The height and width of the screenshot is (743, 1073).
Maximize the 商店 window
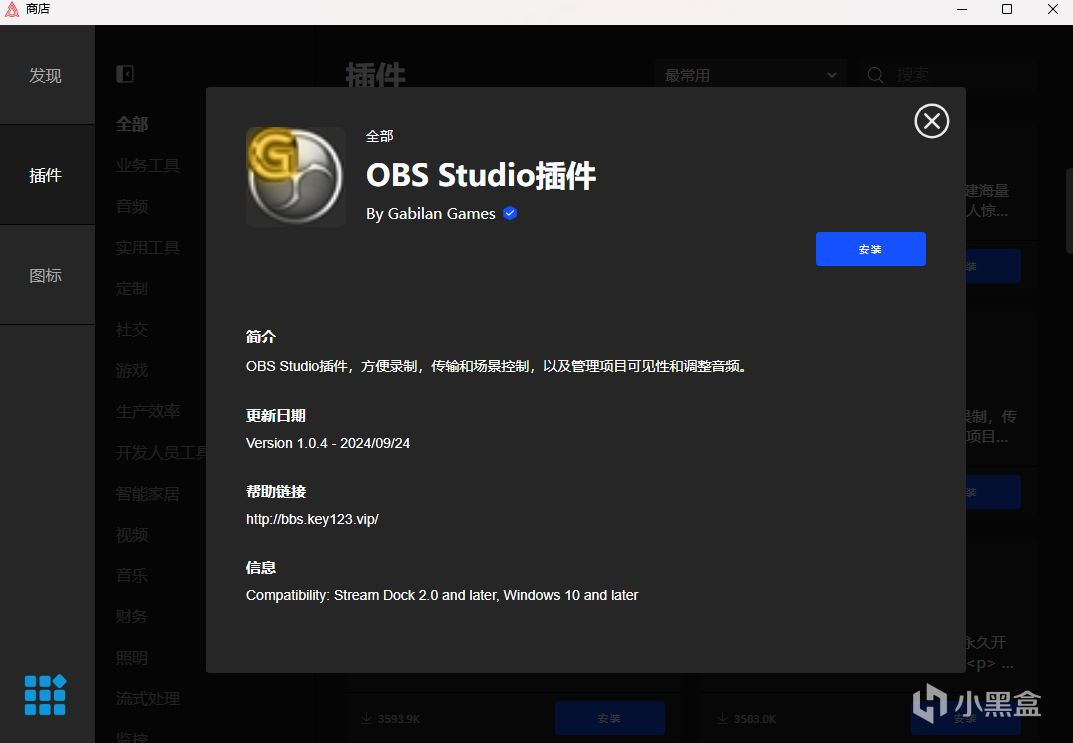1007,9
